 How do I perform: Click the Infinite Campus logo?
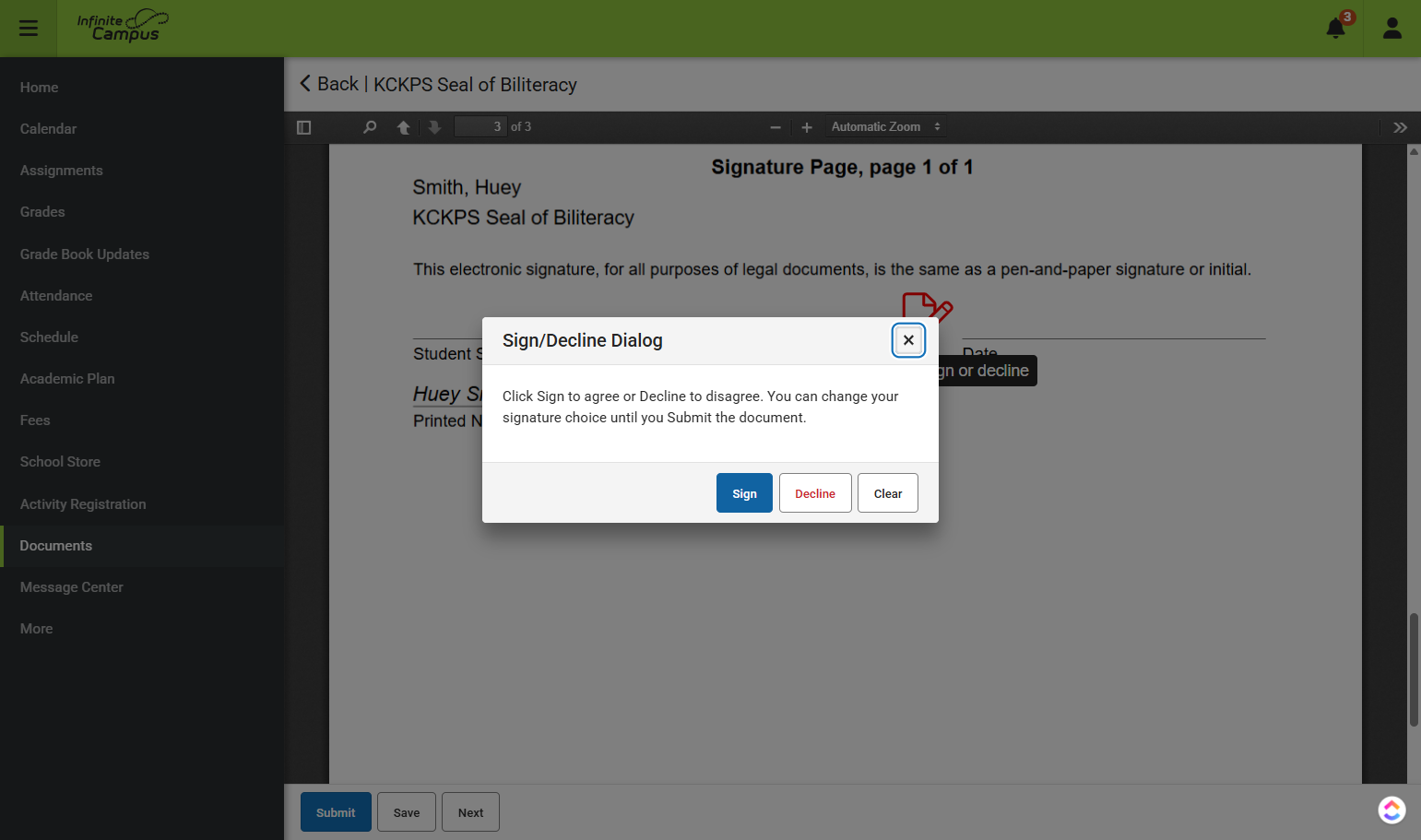coord(123,27)
